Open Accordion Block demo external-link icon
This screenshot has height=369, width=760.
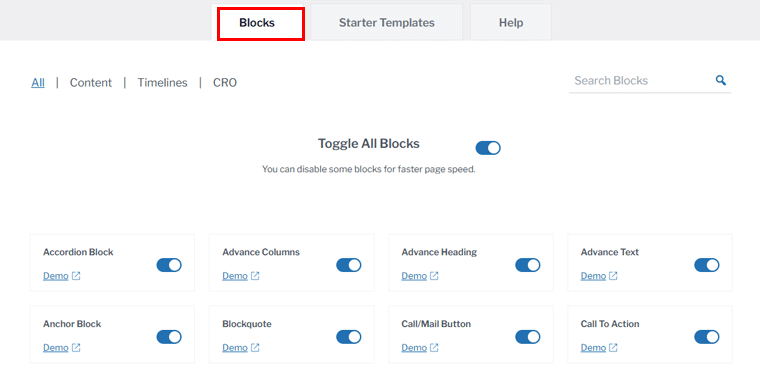[x=76, y=276]
